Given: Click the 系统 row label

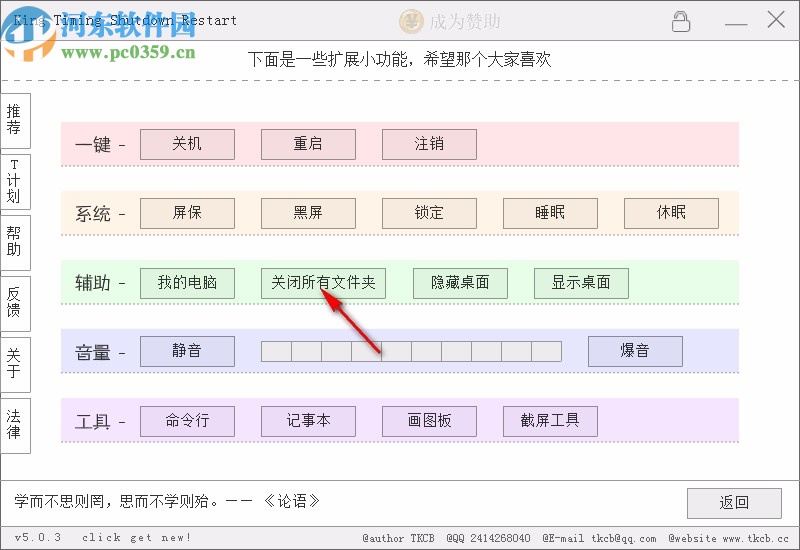Looking at the screenshot, I should 93,214.
